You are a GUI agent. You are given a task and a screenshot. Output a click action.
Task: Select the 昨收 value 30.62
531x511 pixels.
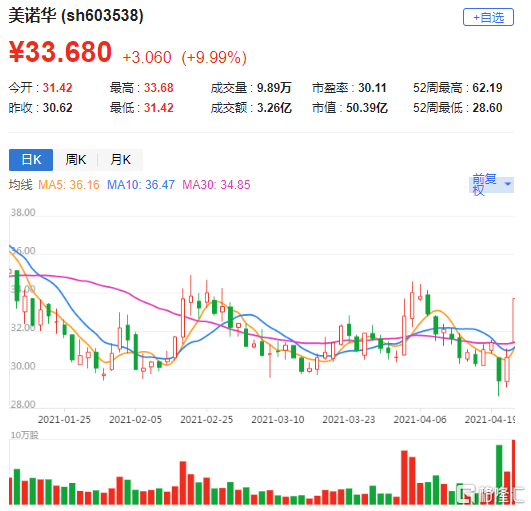tap(57, 108)
